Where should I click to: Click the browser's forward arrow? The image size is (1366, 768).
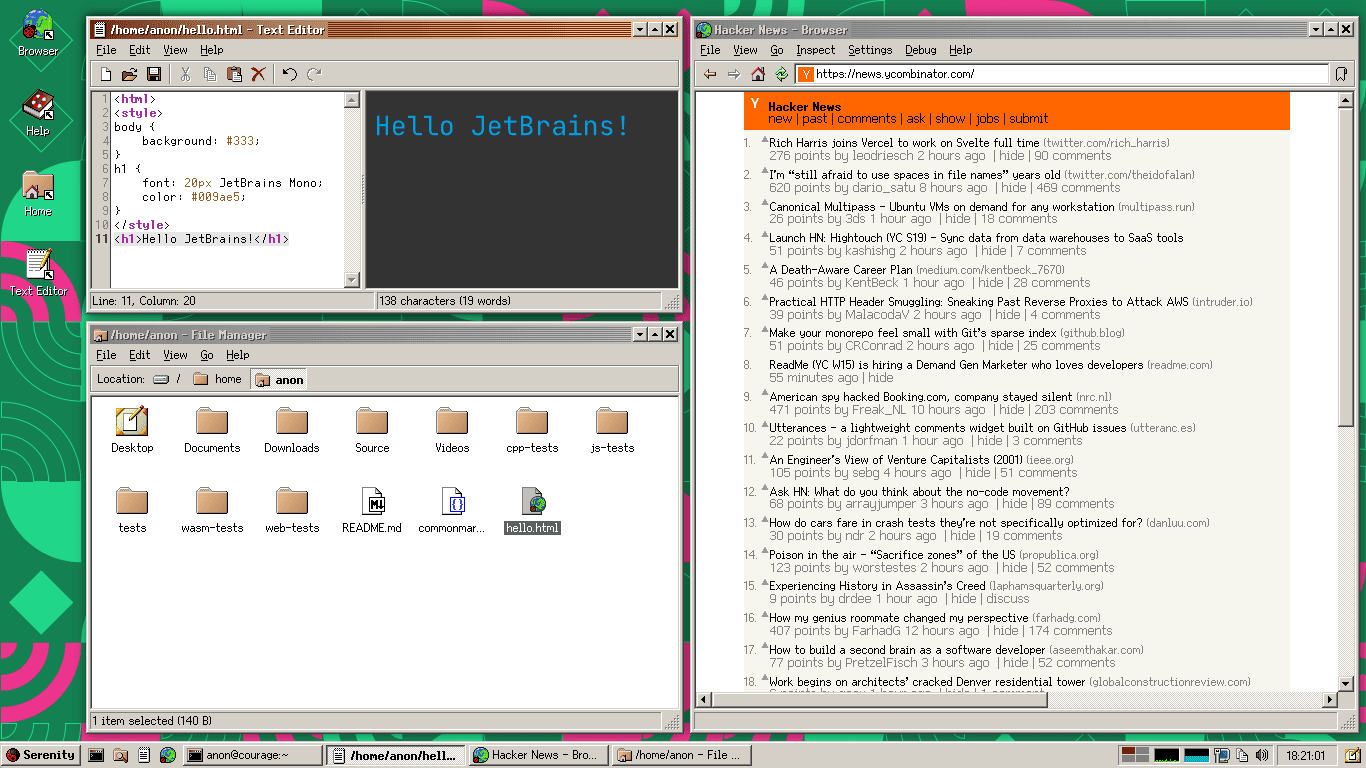734,74
